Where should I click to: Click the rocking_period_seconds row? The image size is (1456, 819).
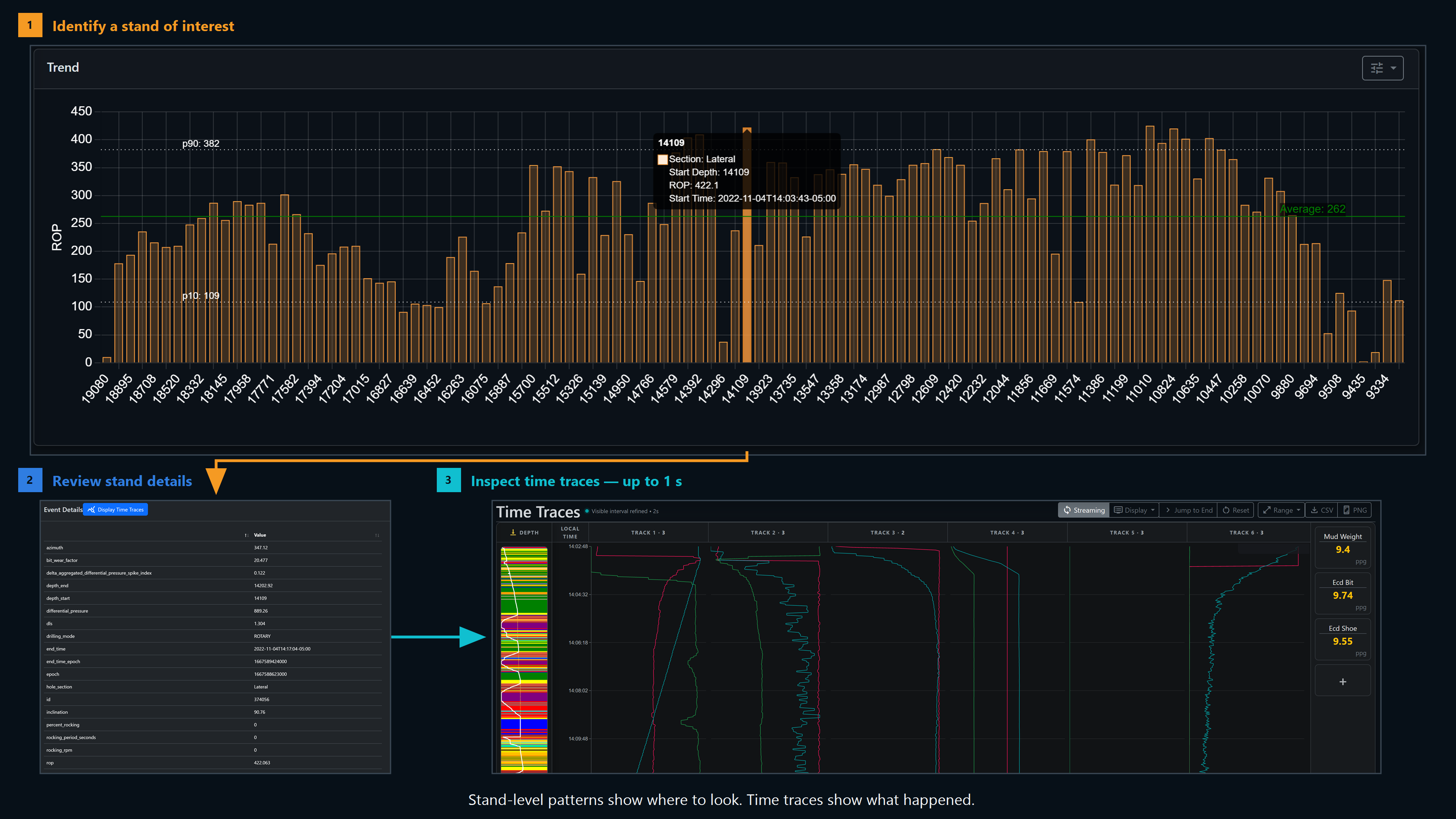(x=213, y=737)
